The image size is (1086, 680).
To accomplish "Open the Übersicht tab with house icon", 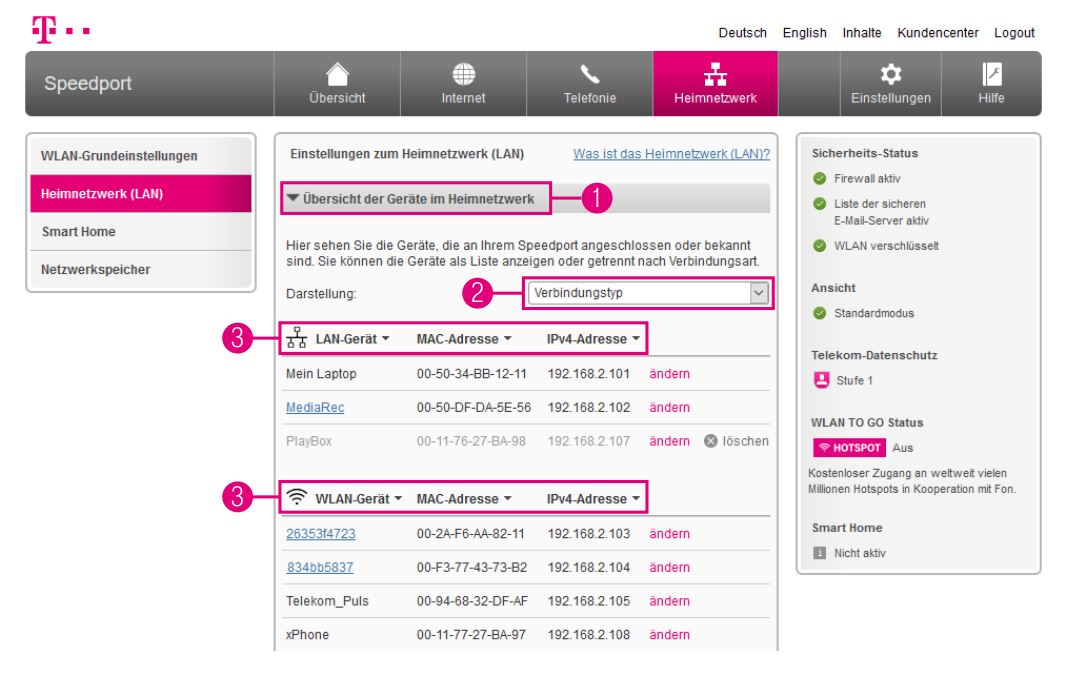I will pos(337,84).
